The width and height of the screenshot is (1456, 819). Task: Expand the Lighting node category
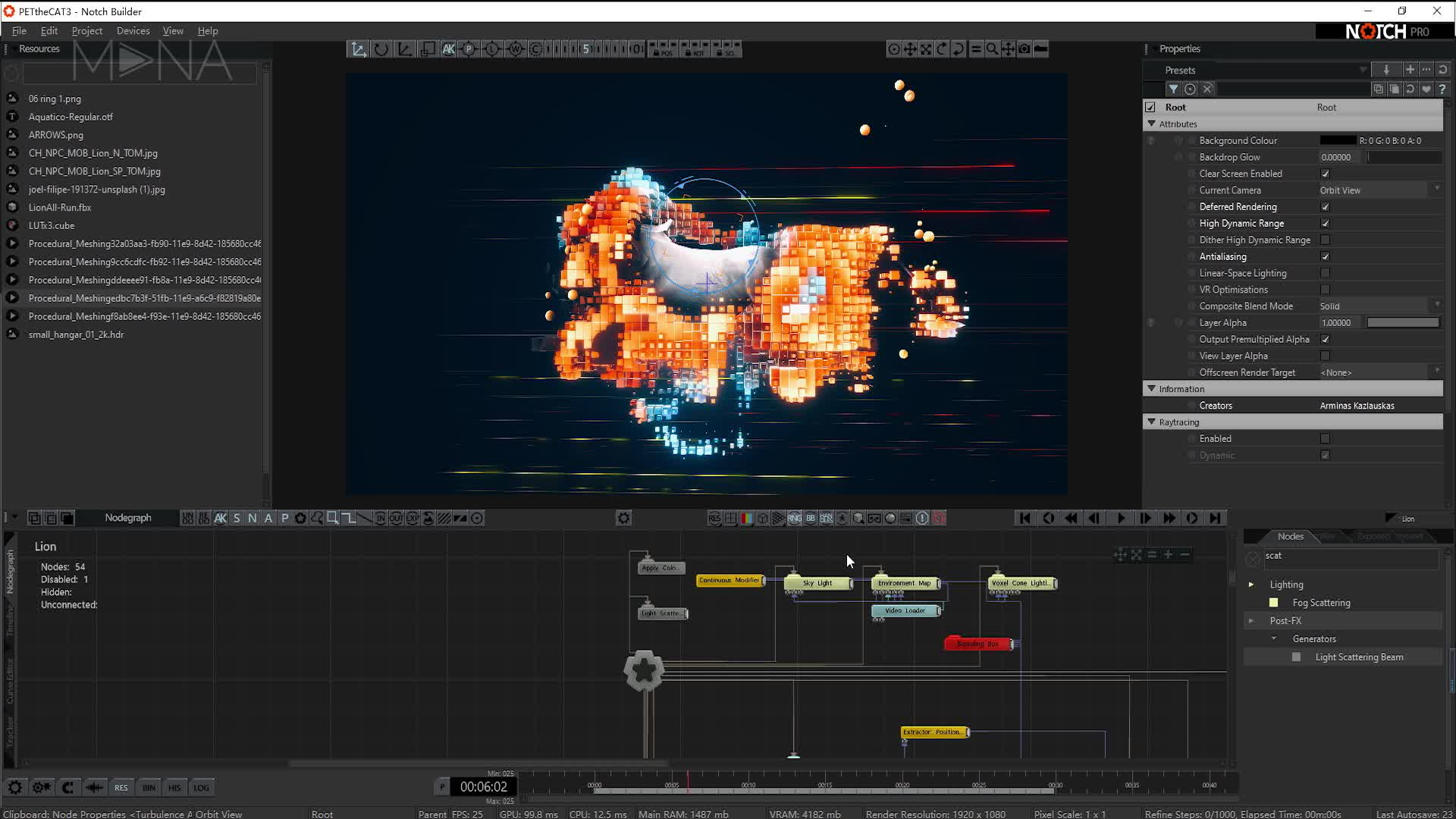[x=1251, y=585]
